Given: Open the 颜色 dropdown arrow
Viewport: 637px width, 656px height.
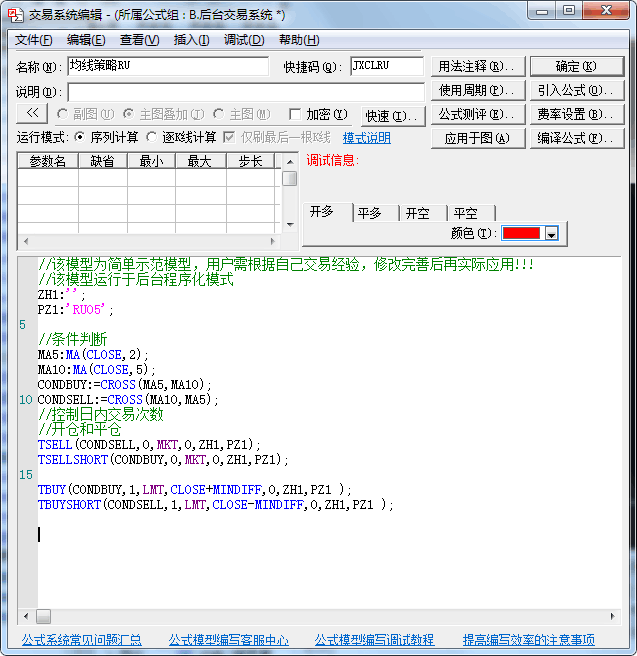Looking at the screenshot, I should 552,233.
